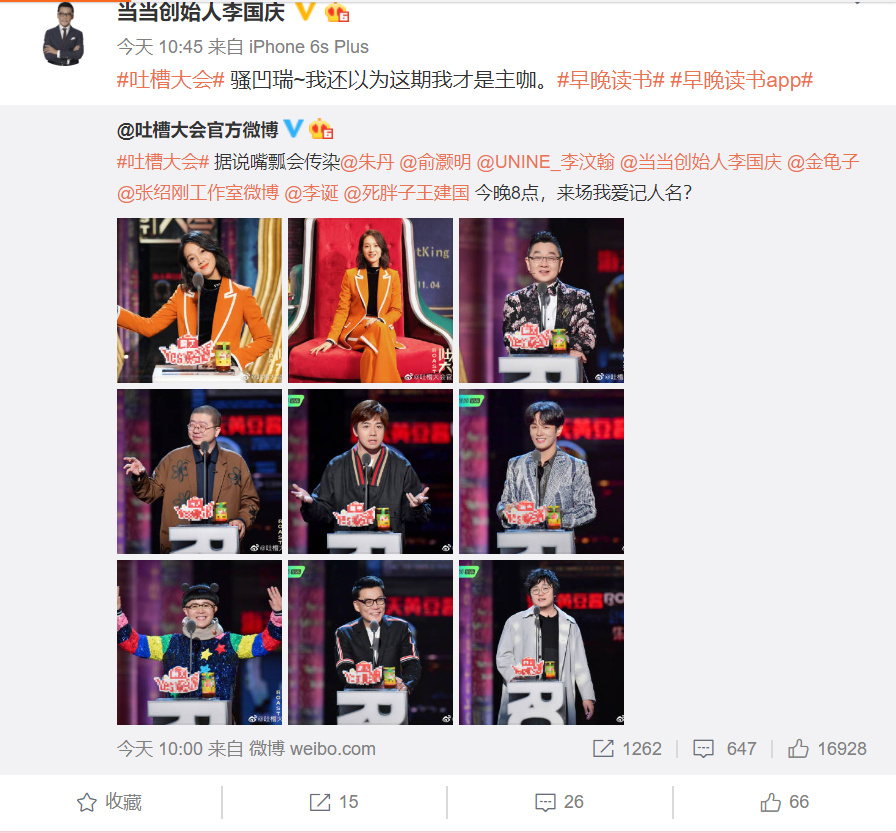Visit the @朱丹 mention link
Viewport: 896px width, 833px height.
pos(367,162)
